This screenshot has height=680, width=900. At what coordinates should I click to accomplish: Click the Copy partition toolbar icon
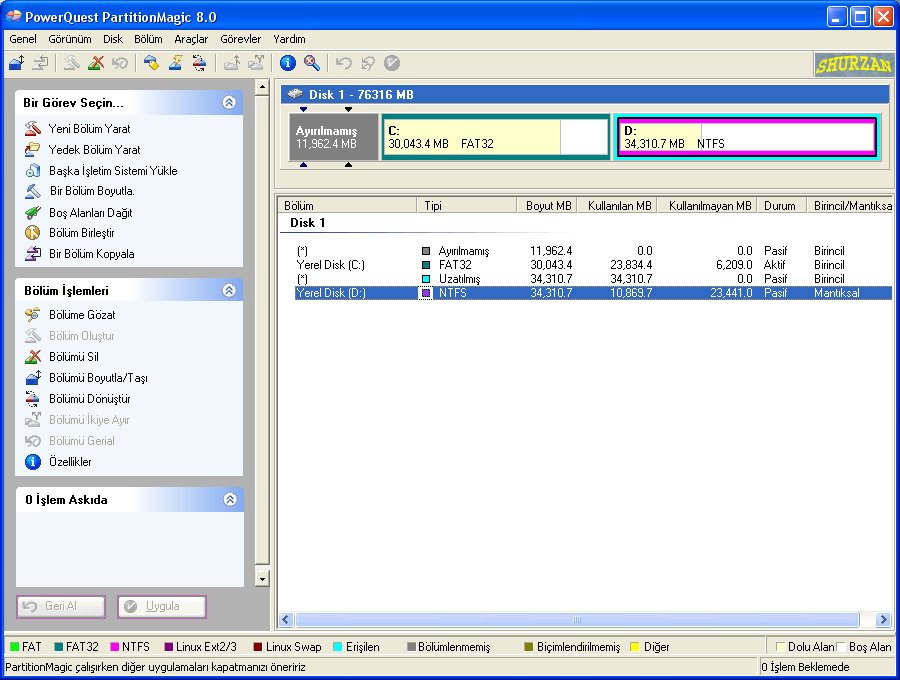(x=41, y=63)
